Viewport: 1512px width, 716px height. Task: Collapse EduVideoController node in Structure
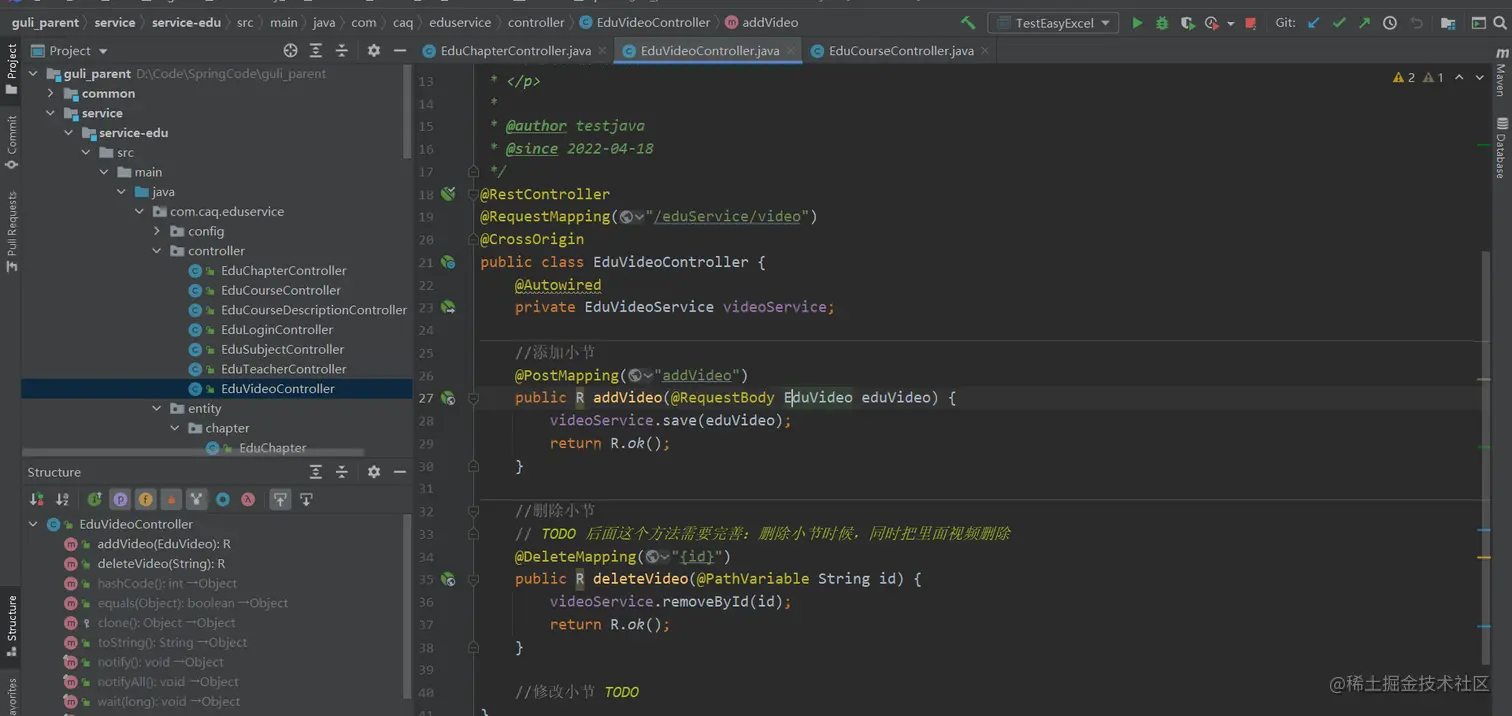33,524
